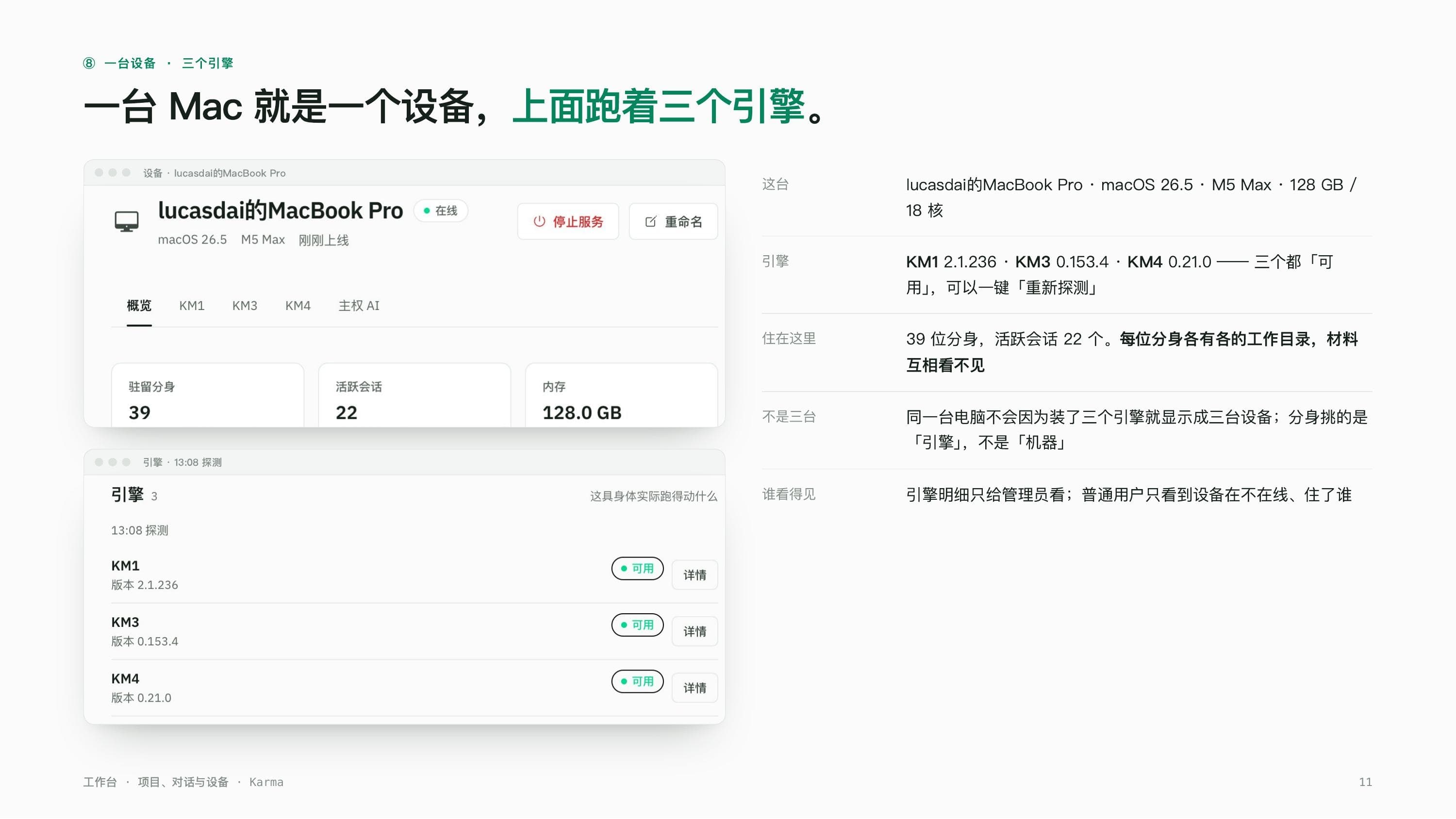Screen dimensions: 1456x819
Task: Click the macOS 26.5 label
Action: pos(192,240)
